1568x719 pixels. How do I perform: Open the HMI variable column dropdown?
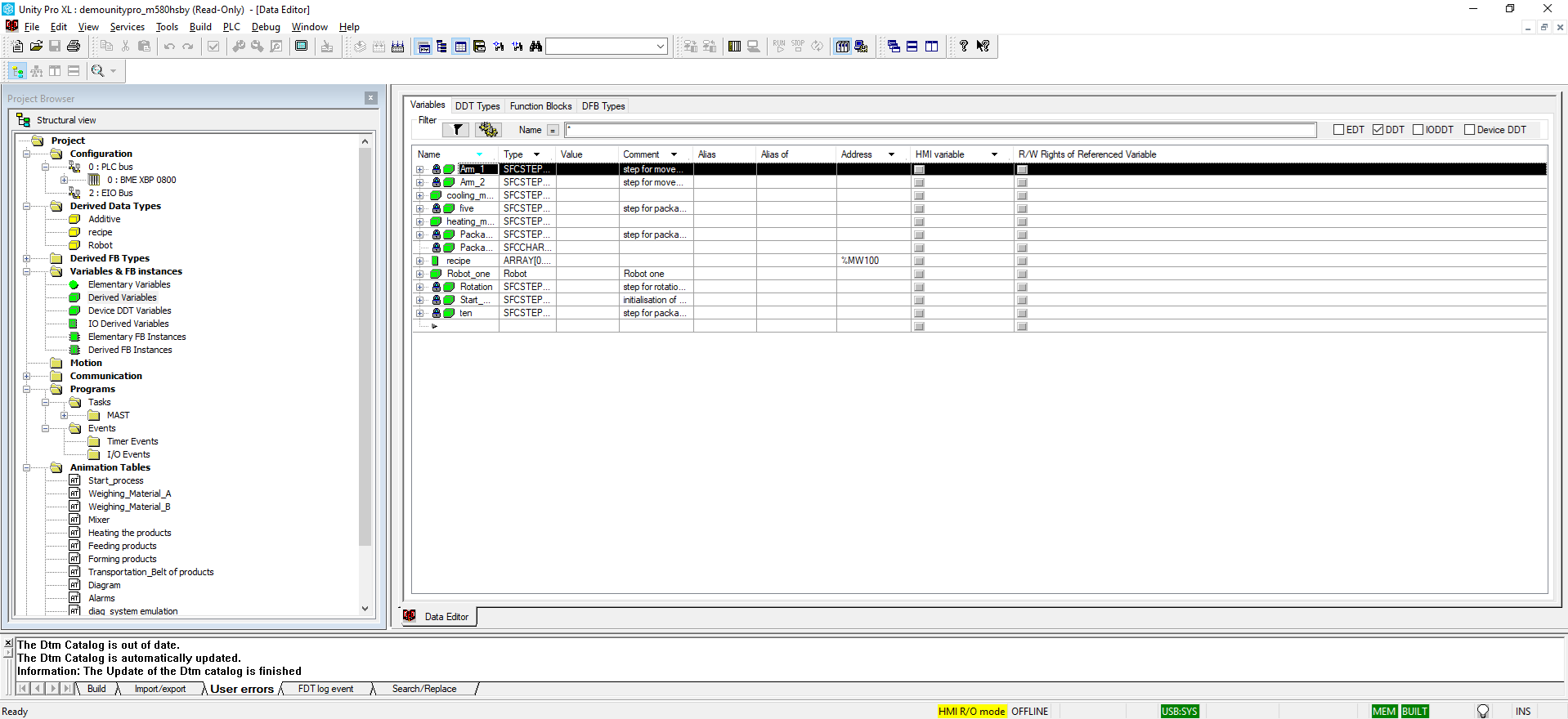pyautogui.click(x=994, y=154)
